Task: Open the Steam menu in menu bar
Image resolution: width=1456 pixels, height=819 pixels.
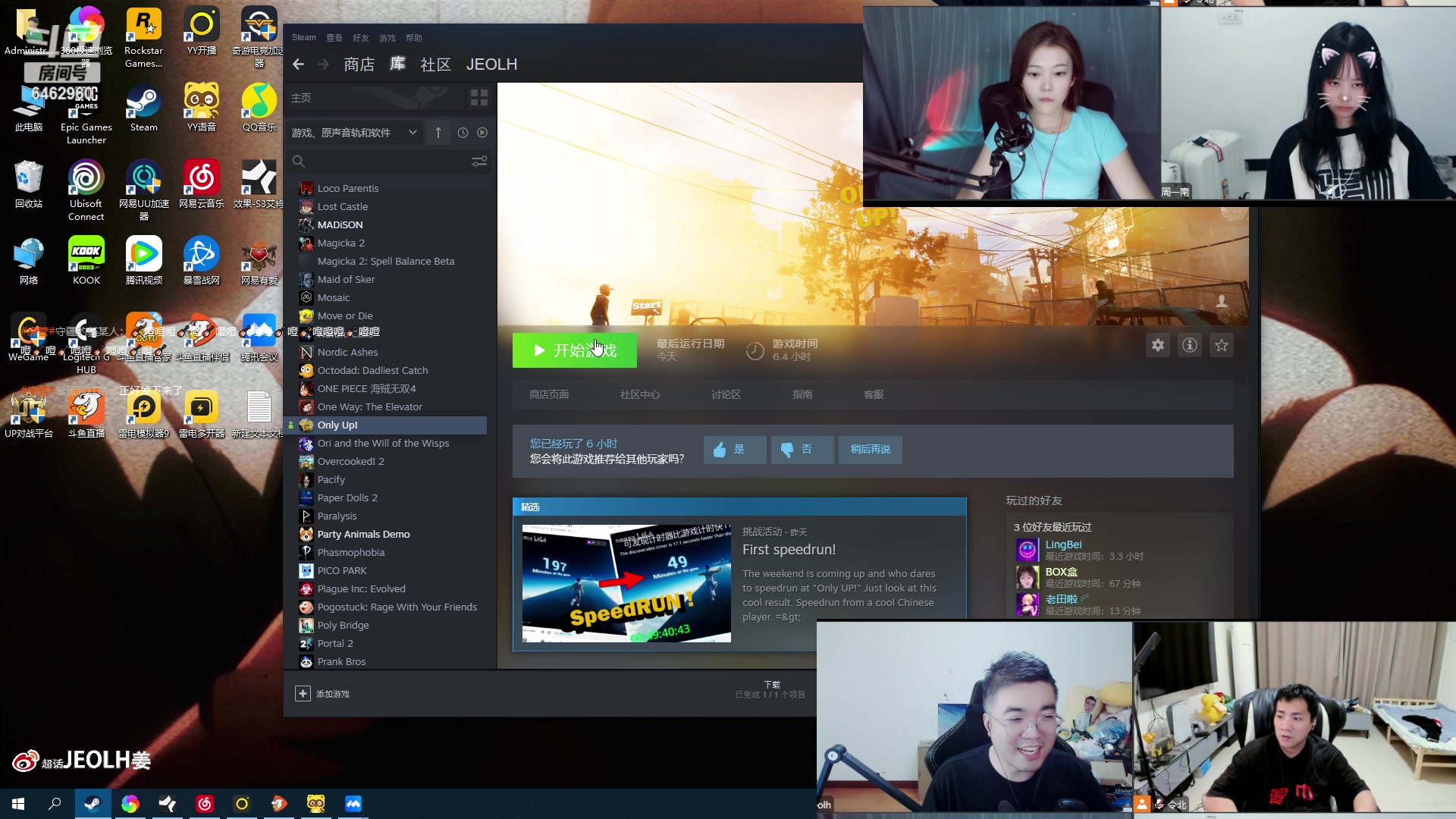Action: click(x=303, y=38)
